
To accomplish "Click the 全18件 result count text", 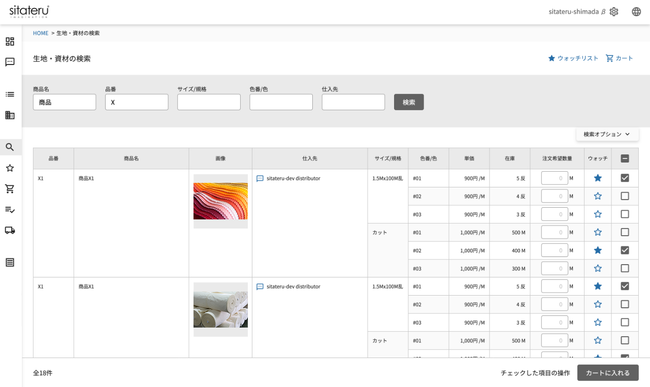I will click(43, 373).
